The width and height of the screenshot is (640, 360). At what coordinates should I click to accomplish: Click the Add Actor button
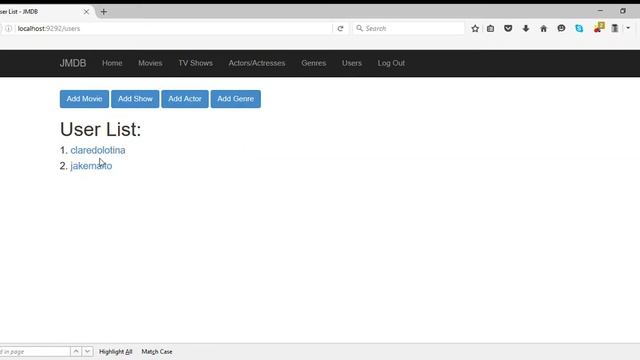(185, 99)
